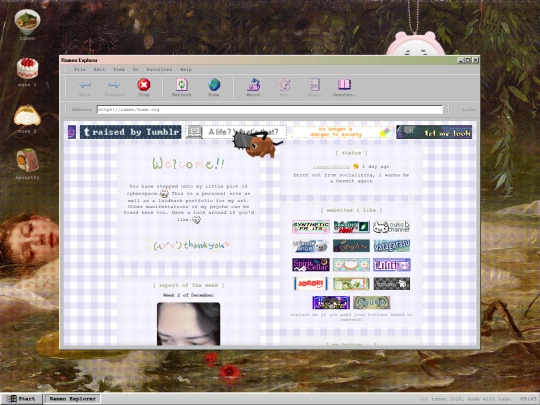Screen dimensions: 540x405
Task: Open the Art palette icon
Action: coord(284,85)
